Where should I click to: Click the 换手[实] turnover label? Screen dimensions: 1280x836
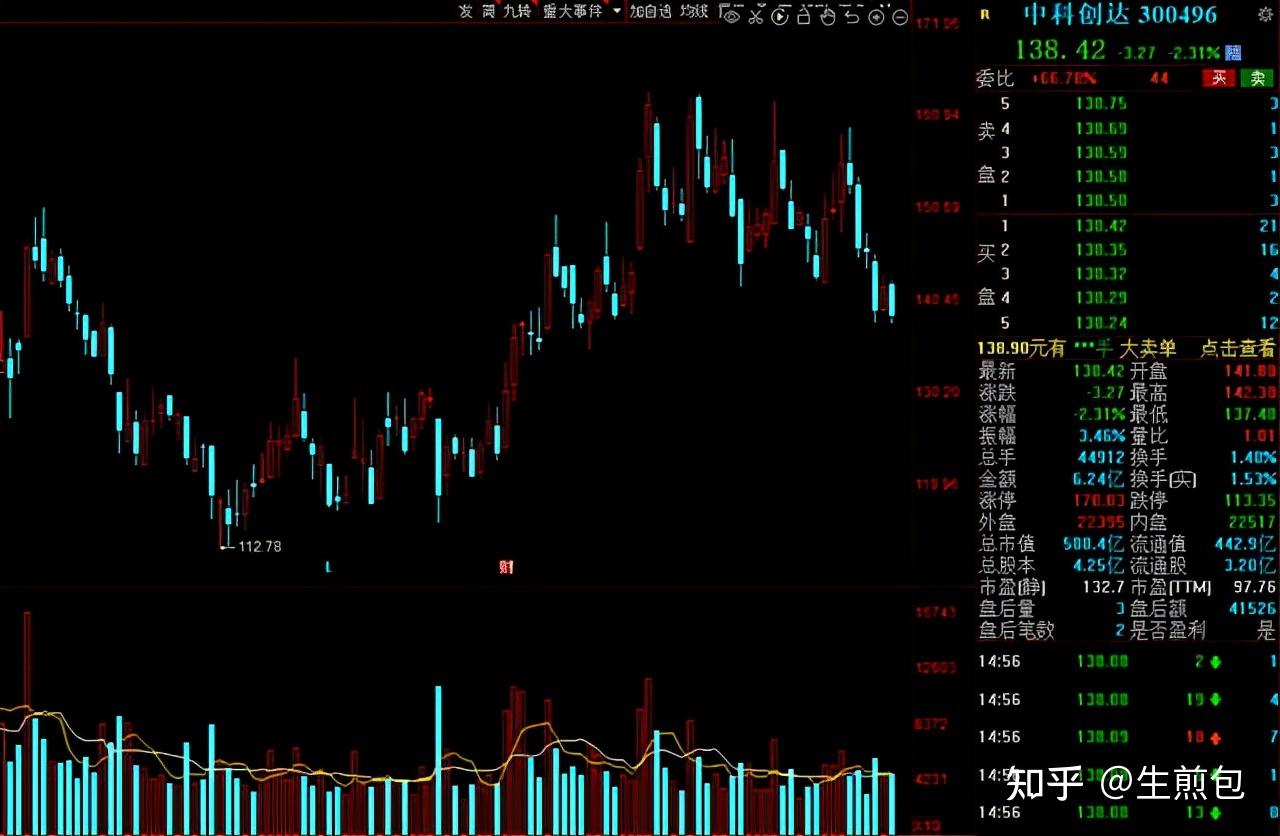pyautogui.click(x=1163, y=479)
